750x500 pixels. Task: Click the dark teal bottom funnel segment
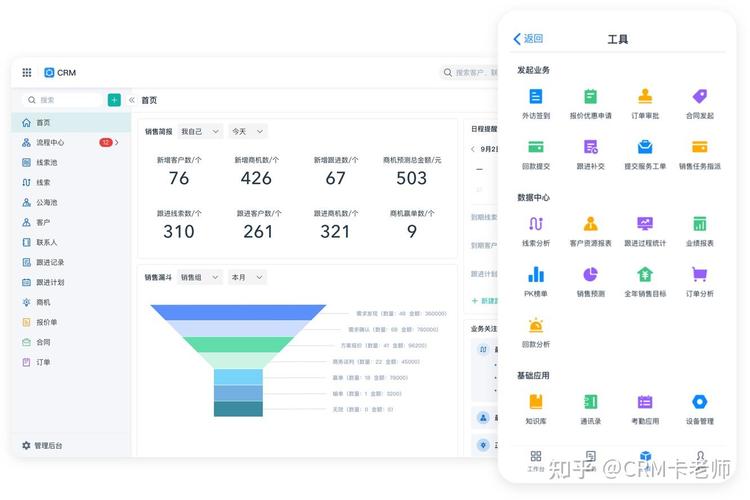click(238, 409)
